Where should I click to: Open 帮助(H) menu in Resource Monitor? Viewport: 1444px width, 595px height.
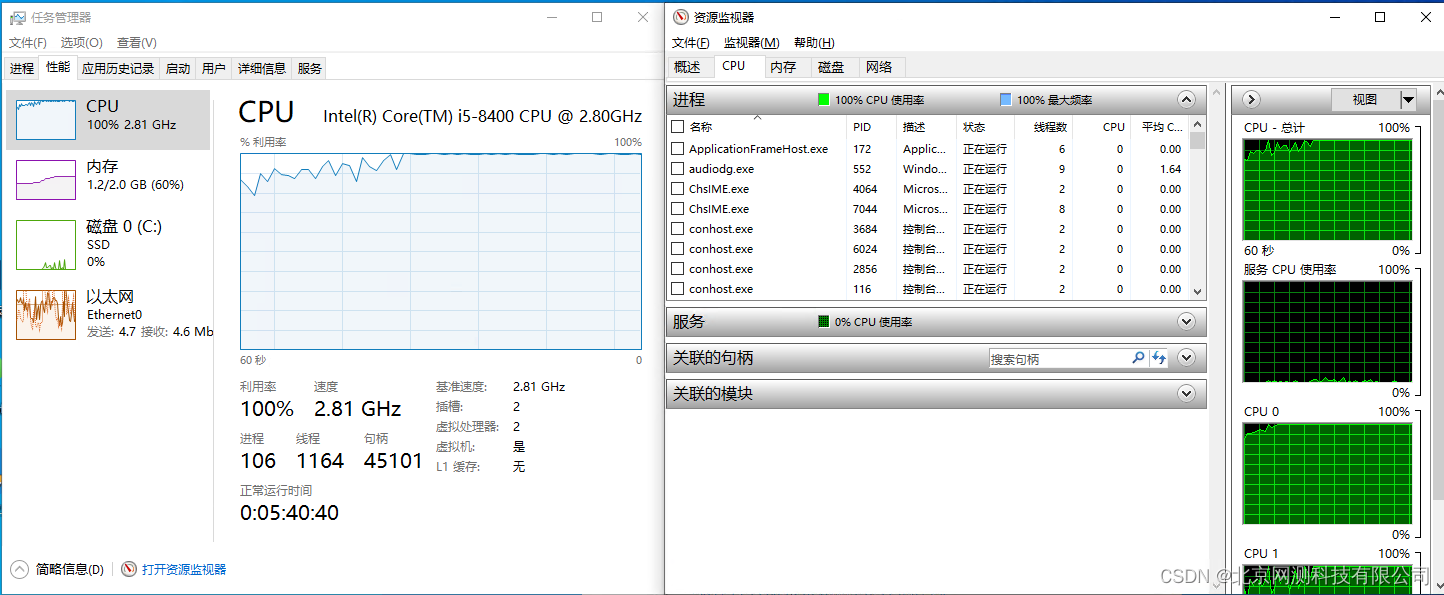pyautogui.click(x=814, y=43)
